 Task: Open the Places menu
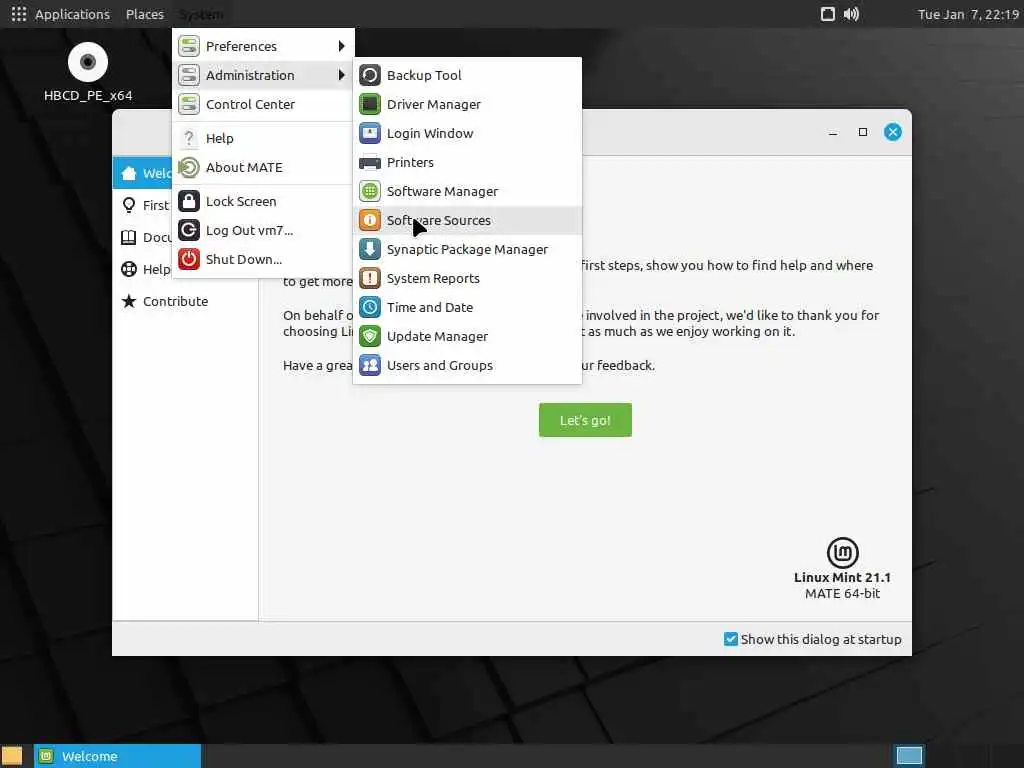coord(145,14)
